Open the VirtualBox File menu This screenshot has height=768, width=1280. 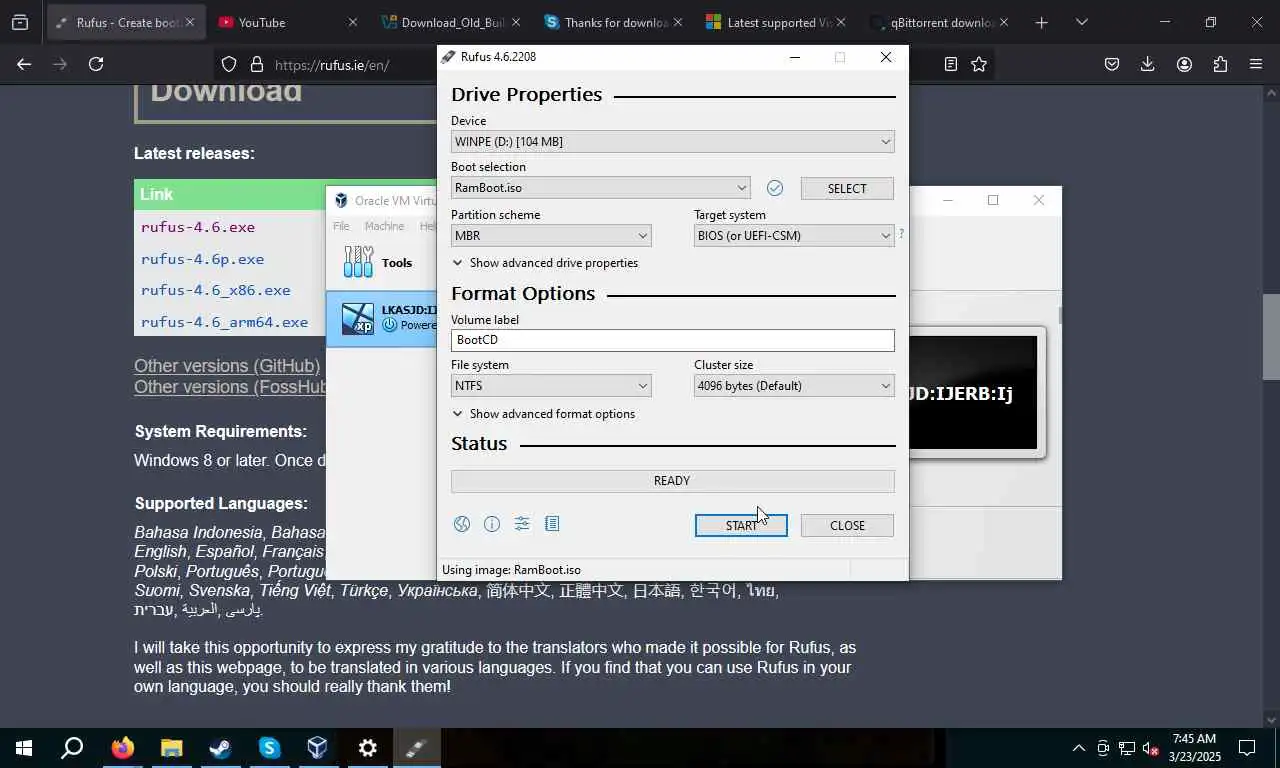pos(341,226)
